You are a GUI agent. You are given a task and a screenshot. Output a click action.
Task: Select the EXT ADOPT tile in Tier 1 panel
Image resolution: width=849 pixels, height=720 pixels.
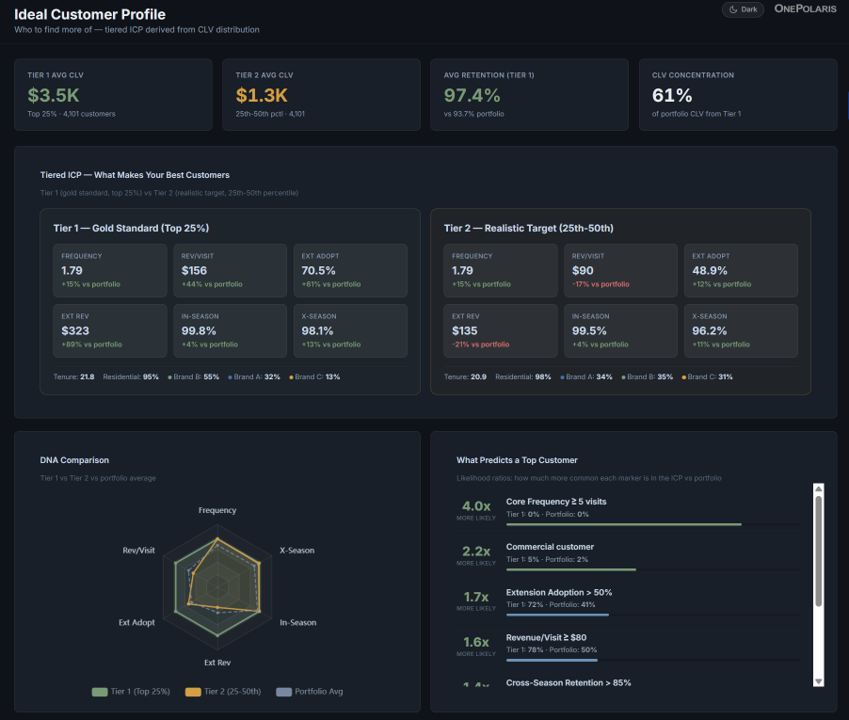pos(350,270)
